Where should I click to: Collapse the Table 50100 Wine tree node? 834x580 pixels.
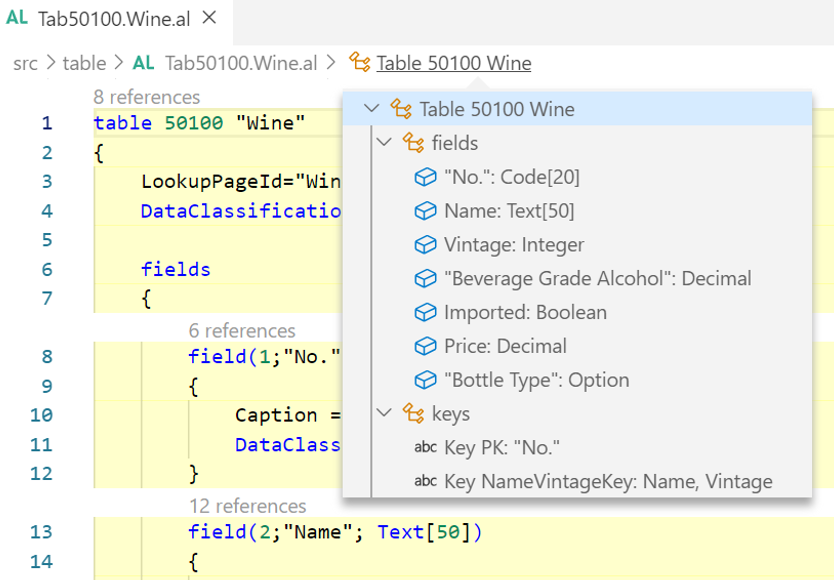372,109
